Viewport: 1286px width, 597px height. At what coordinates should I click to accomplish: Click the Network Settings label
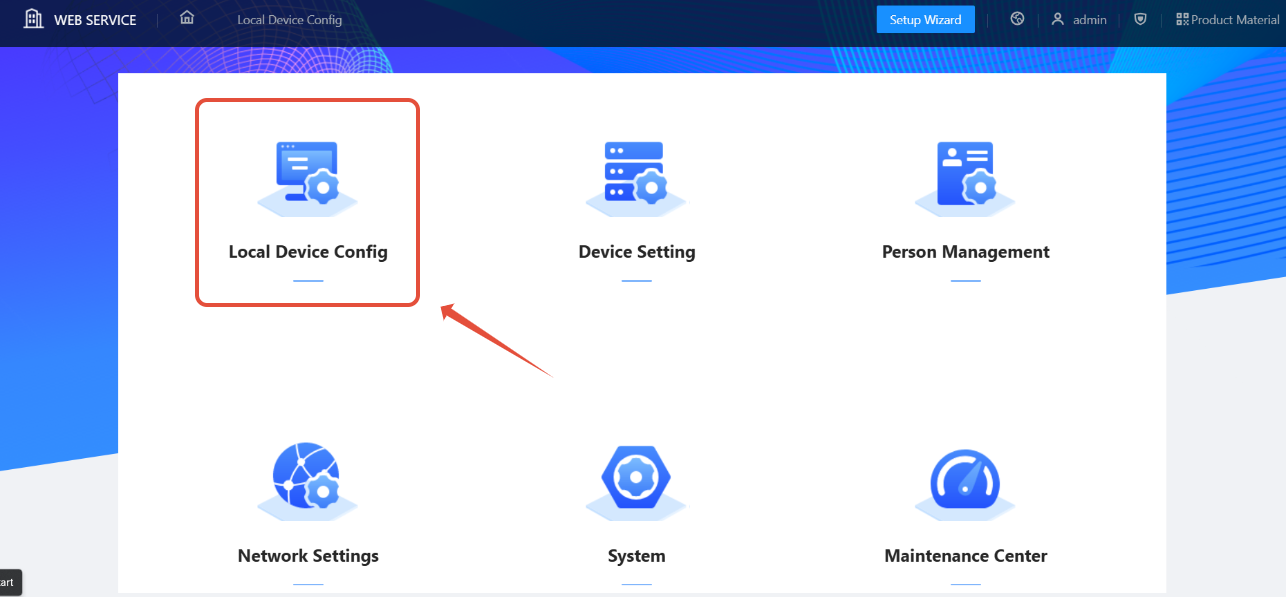pos(308,556)
